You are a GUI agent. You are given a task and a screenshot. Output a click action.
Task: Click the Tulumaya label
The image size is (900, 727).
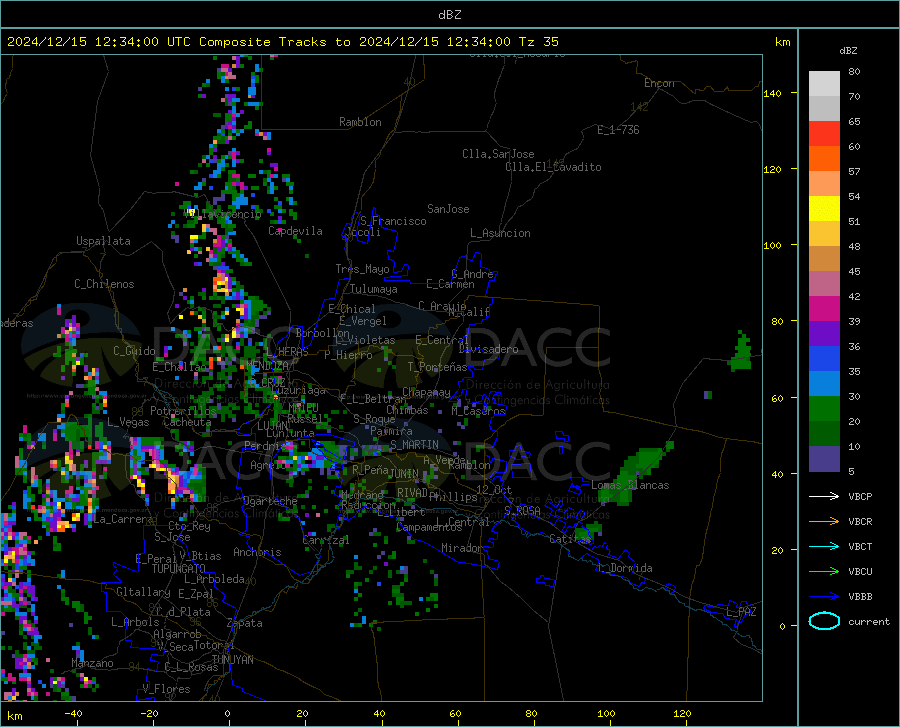click(x=374, y=289)
